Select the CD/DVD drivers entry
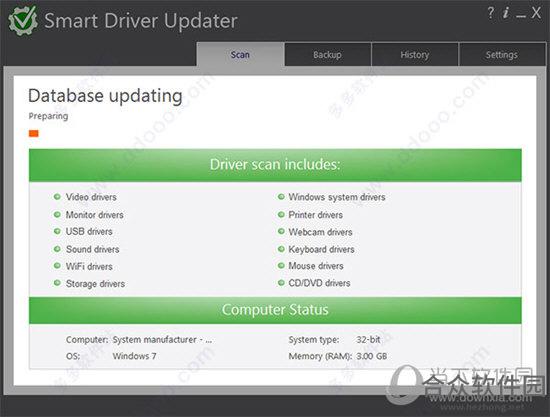The width and height of the screenshot is (550, 417). click(x=319, y=283)
